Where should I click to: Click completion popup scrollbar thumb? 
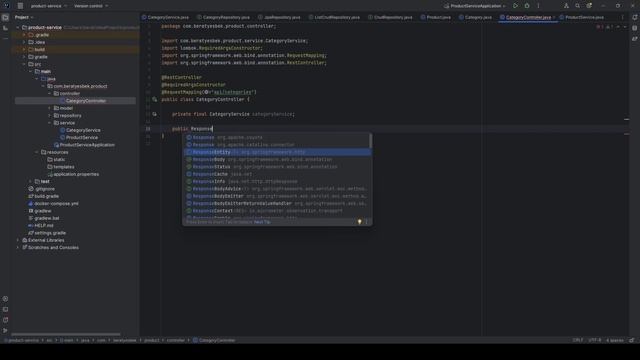click(x=371, y=141)
